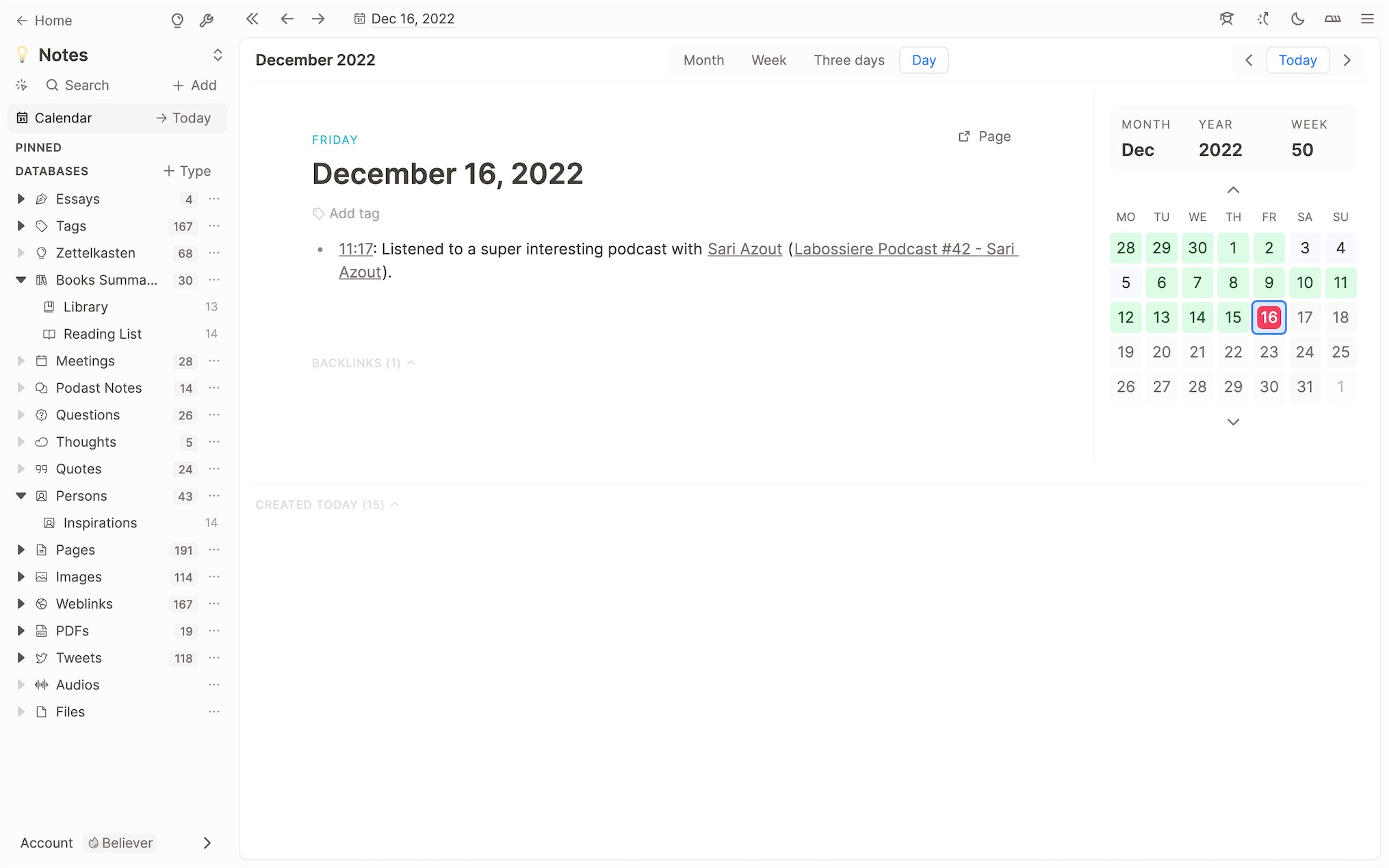Viewport: 1389px width, 868px height.
Task: Click the moon/dark mode icon in top bar
Action: [1297, 19]
